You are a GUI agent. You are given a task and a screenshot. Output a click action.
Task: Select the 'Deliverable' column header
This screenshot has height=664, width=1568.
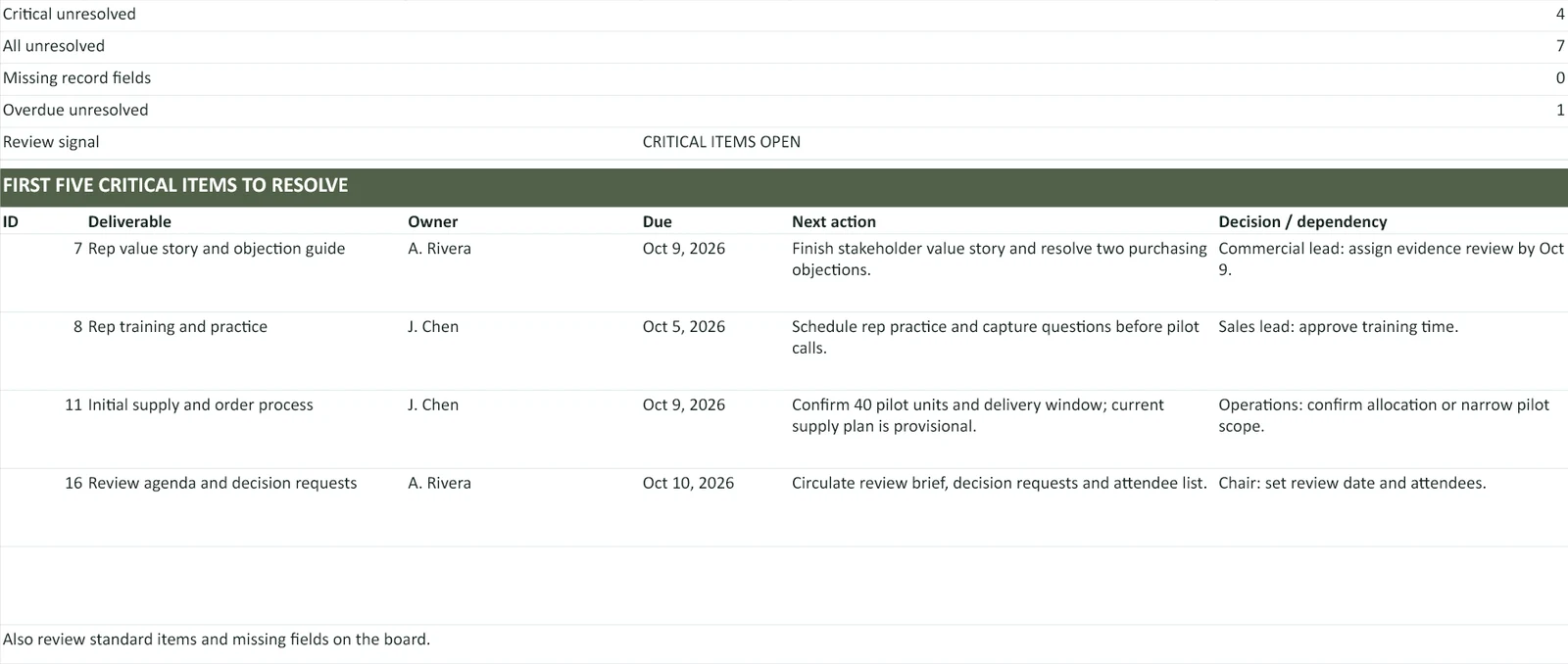129,221
